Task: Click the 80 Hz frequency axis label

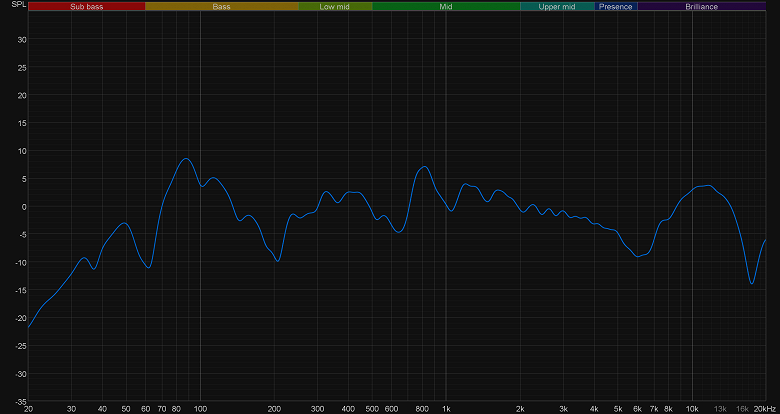Action: coord(176,409)
